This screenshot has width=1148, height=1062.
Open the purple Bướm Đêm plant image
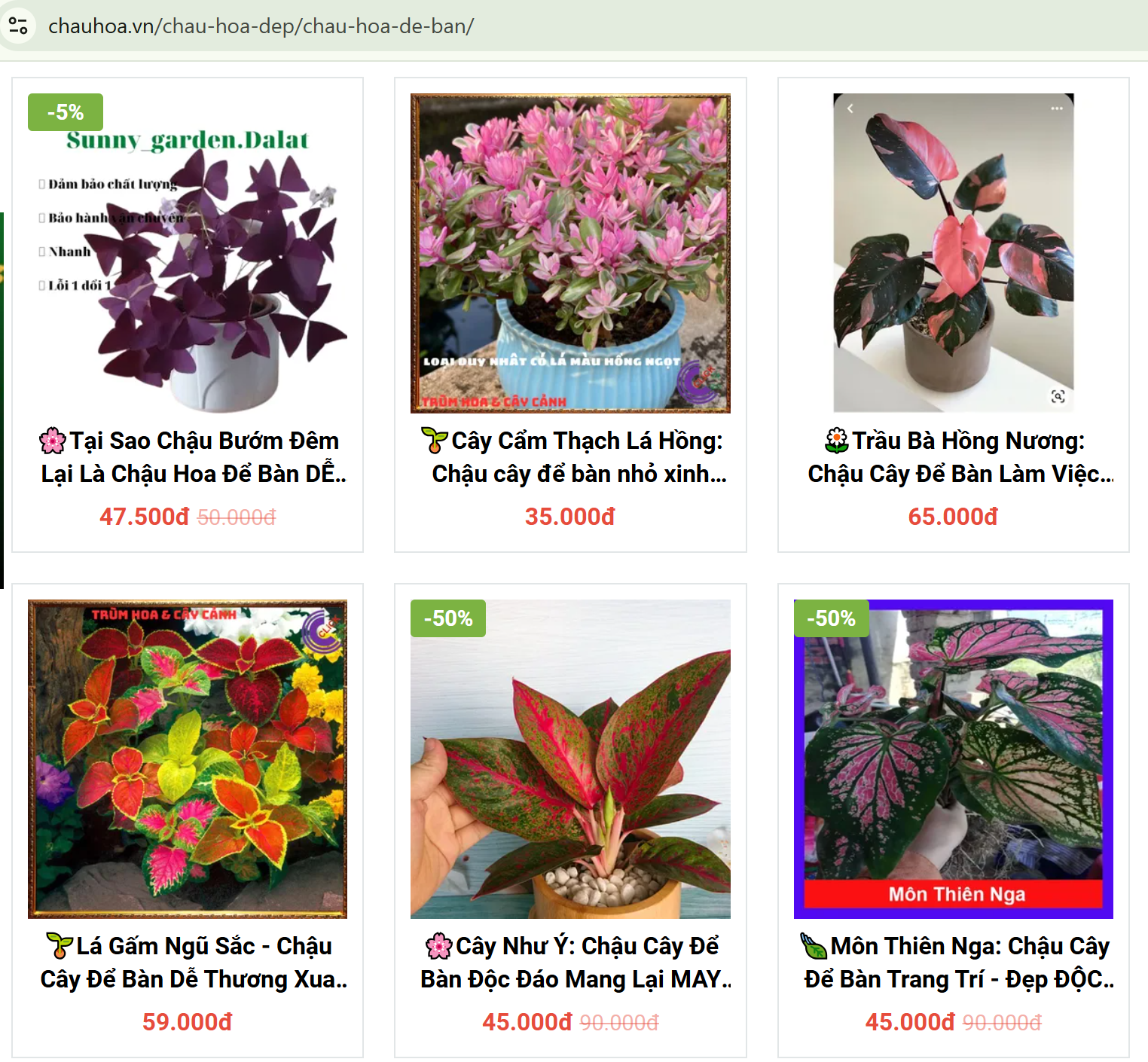(188, 254)
